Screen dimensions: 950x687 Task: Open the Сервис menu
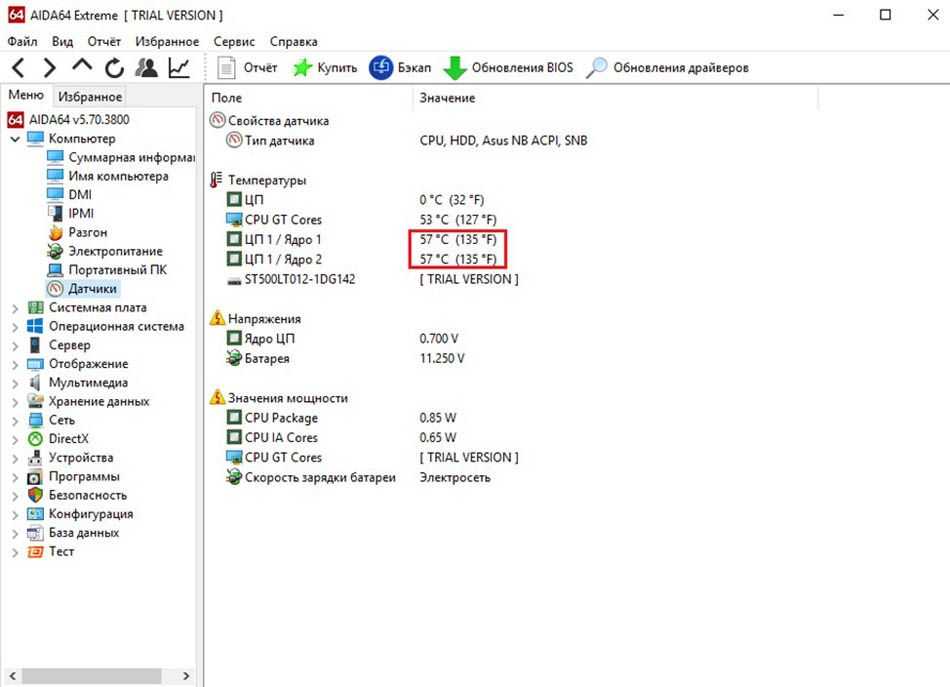point(234,41)
